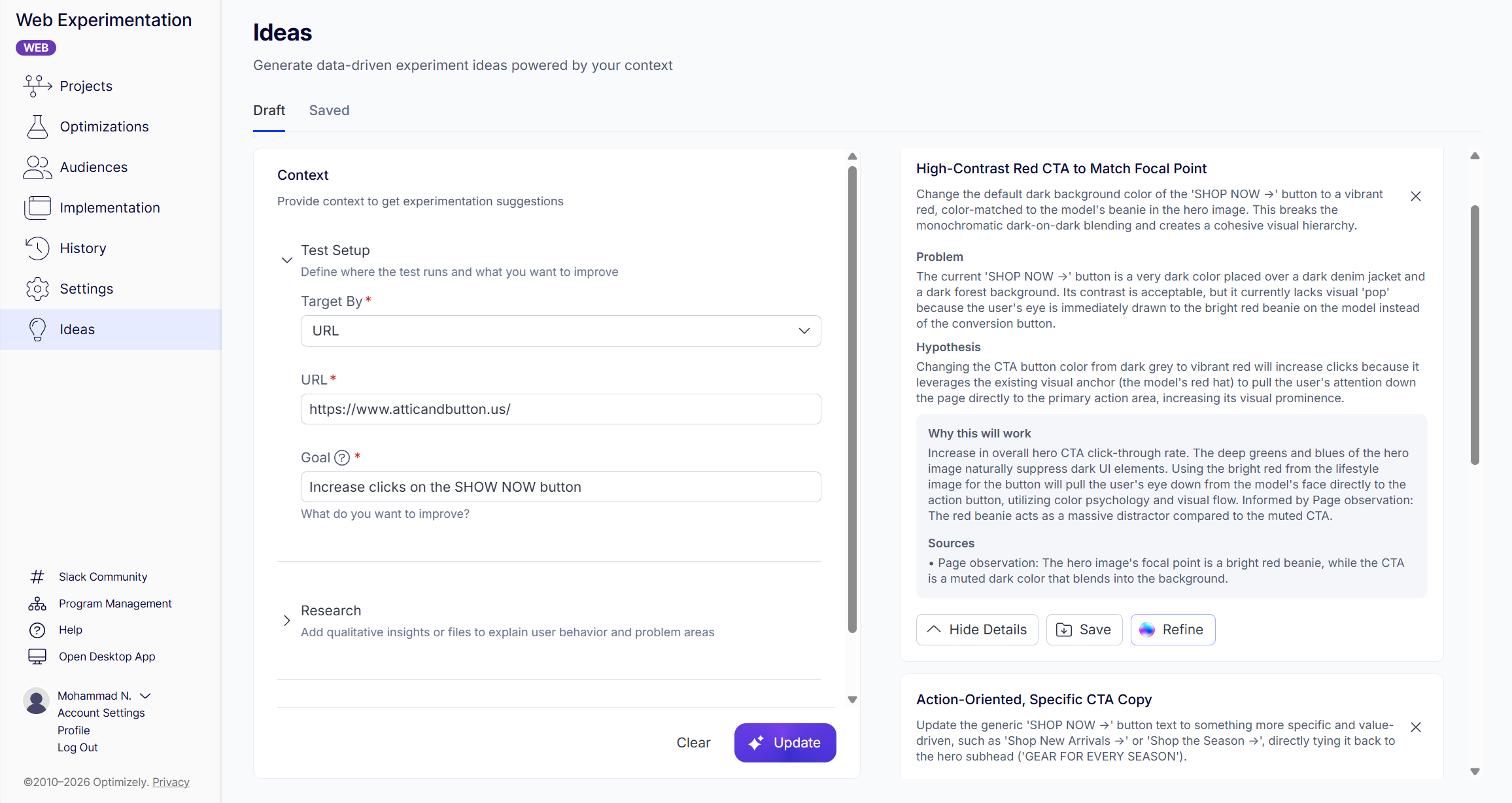Click the Goal help question-mark icon
This screenshot has height=803, width=1512.
click(342, 458)
